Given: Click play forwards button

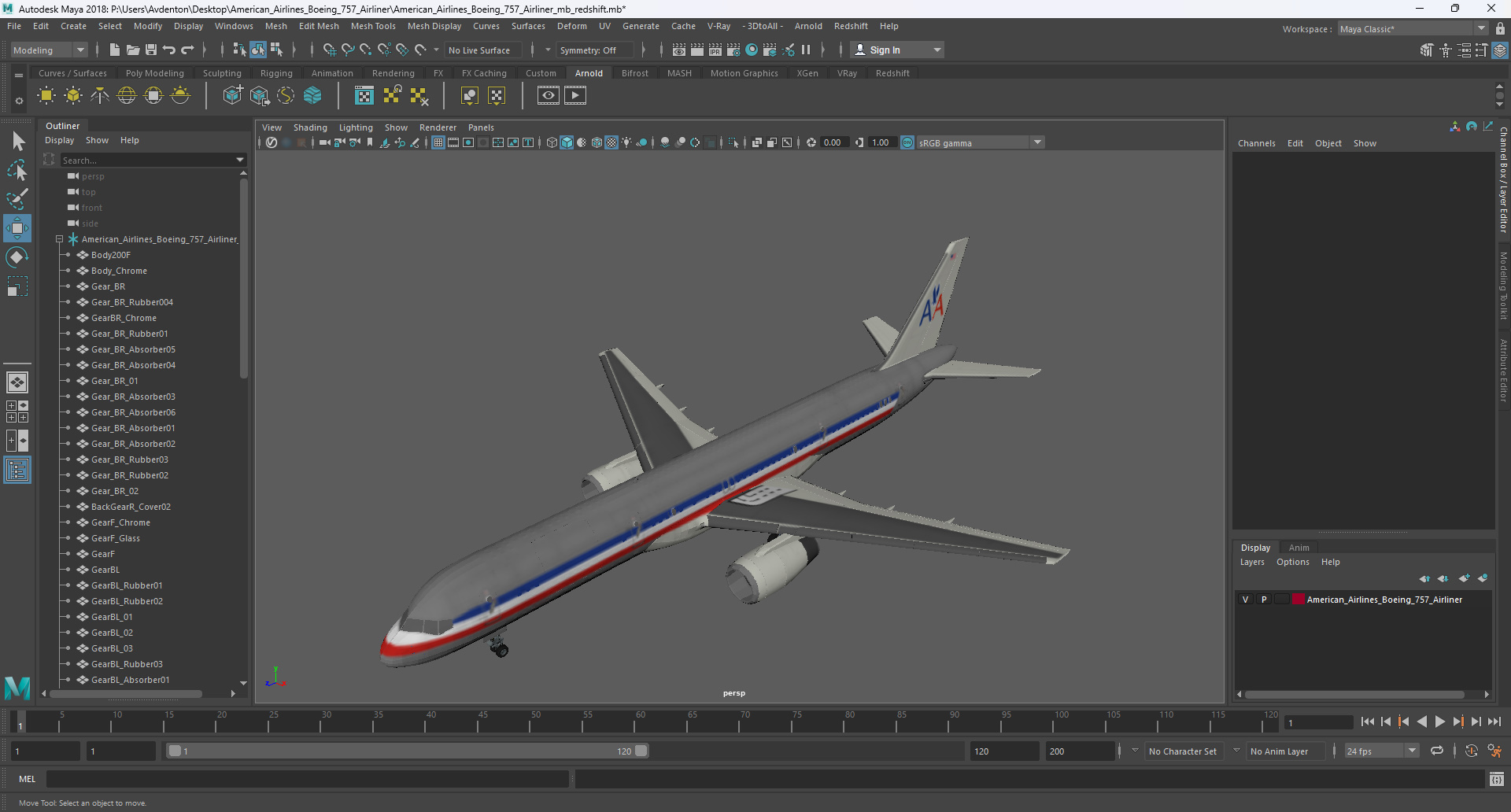Looking at the screenshot, I should tap(1439, 722).
